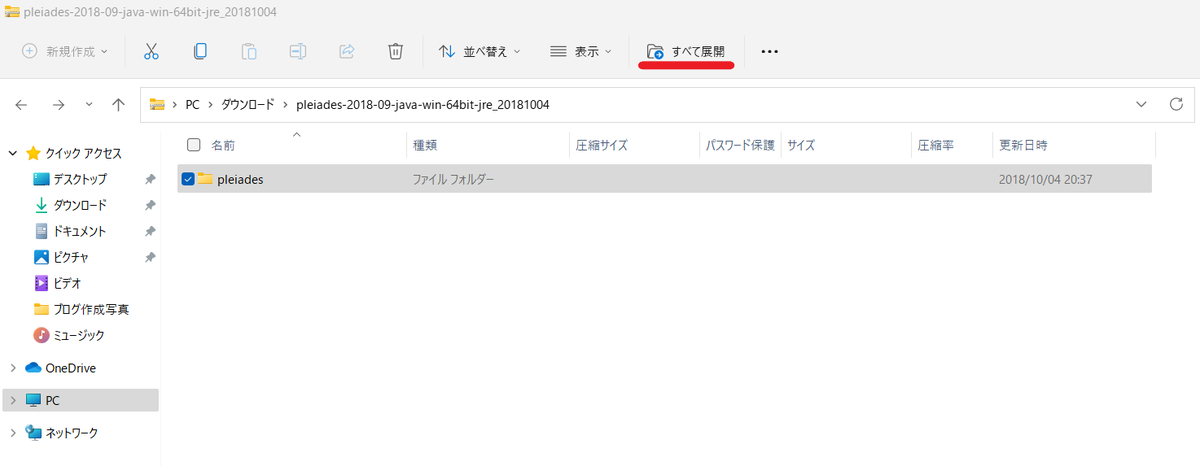
Task: Sort by 圧縮率 column header
Action: click(x=936, y=145)
